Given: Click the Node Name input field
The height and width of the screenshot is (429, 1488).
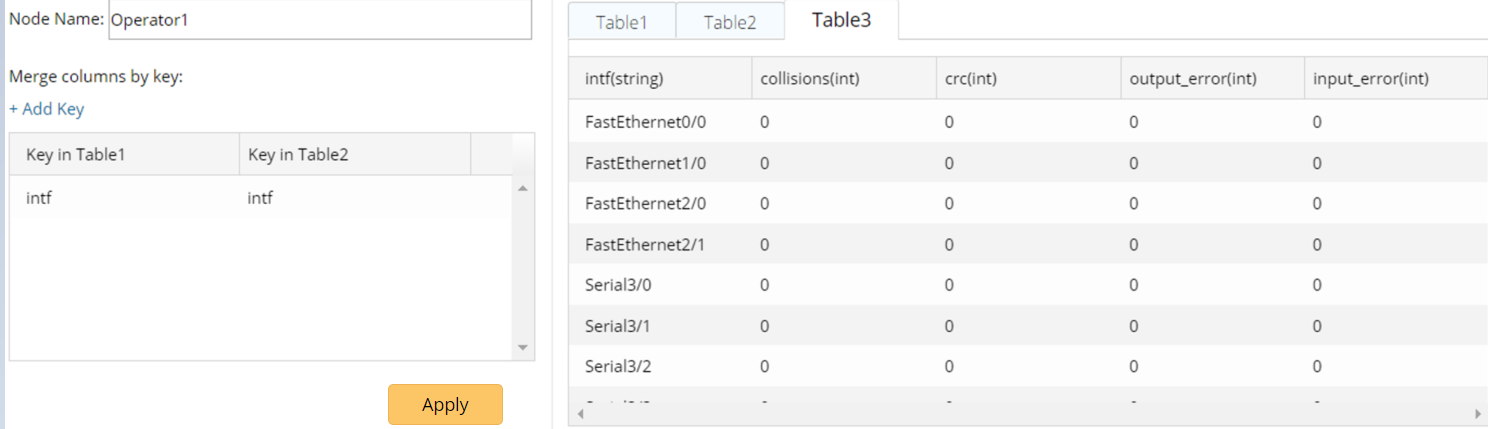Looking at the screenshot, I should (x=320, y=19).
